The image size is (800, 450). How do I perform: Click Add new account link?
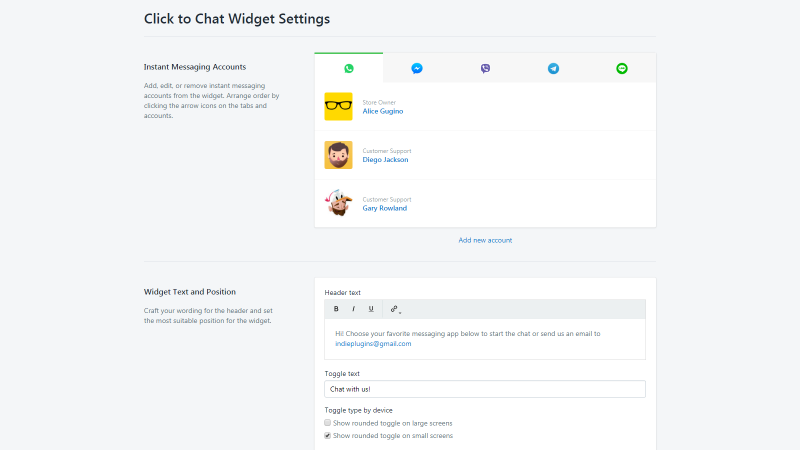point(485,240)
